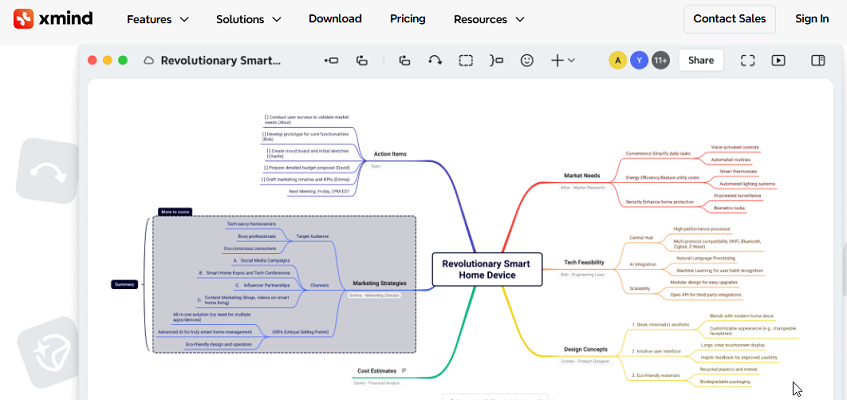Viewport: 847px width, 400px height.
Task: Add a relationship with the curved arrow icon
Action: coord(435,61)
